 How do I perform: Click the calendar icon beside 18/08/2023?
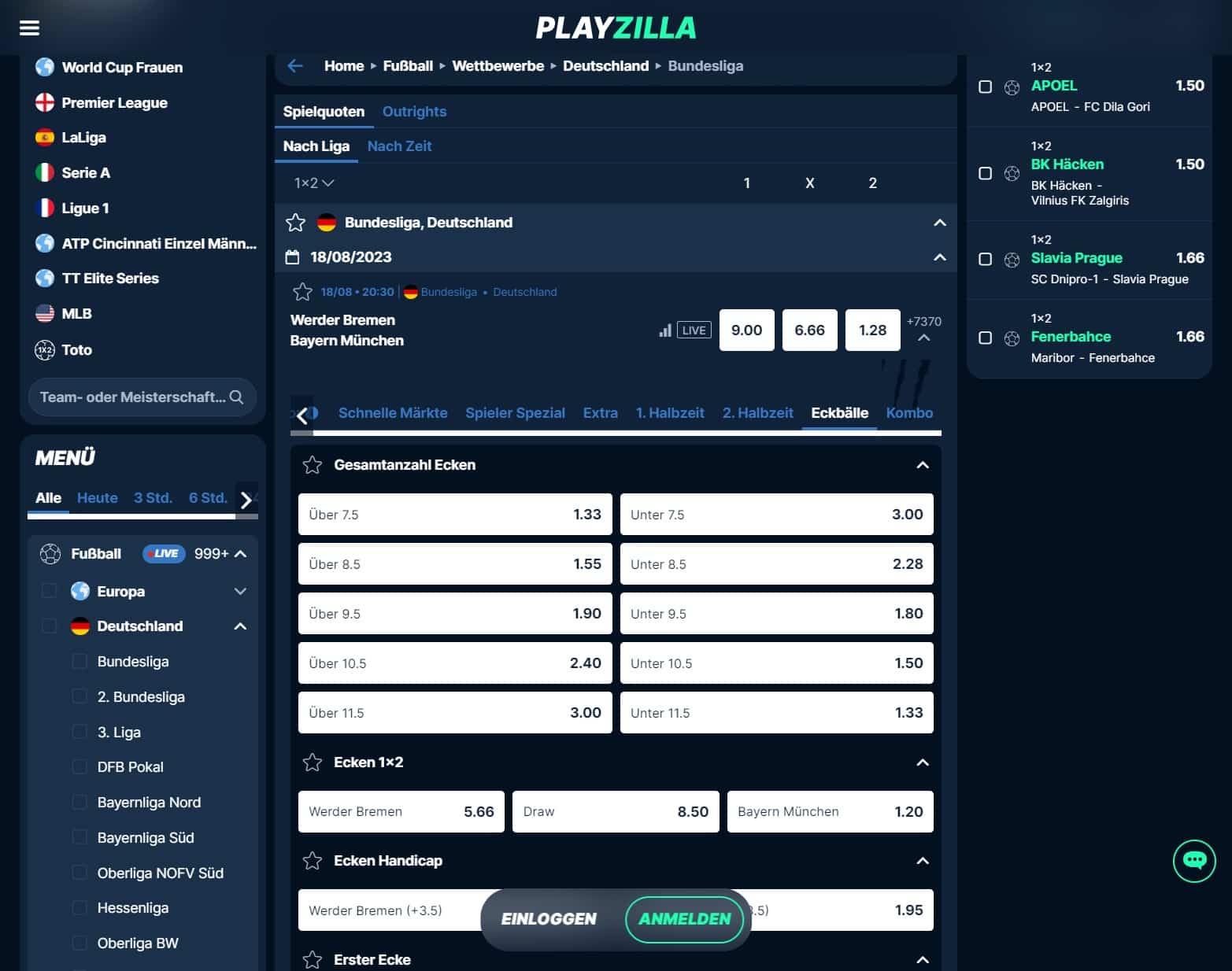(292, 257)
